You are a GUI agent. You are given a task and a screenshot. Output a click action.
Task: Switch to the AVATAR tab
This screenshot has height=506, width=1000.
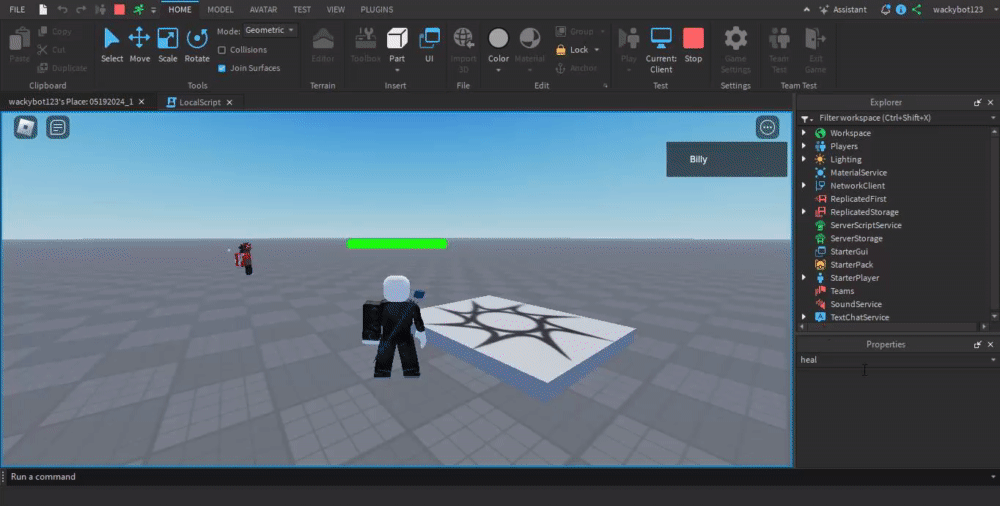click(263, 10)
